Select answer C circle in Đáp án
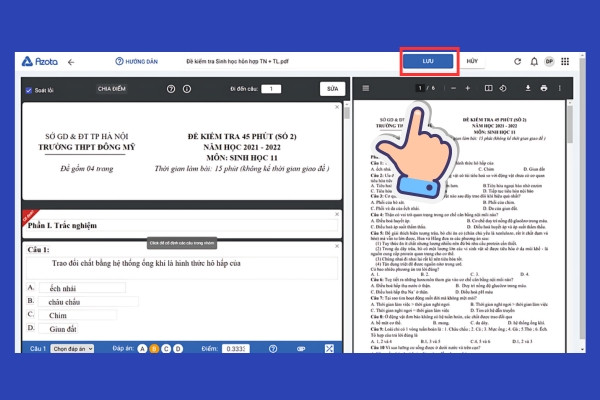 click(166, 349)
